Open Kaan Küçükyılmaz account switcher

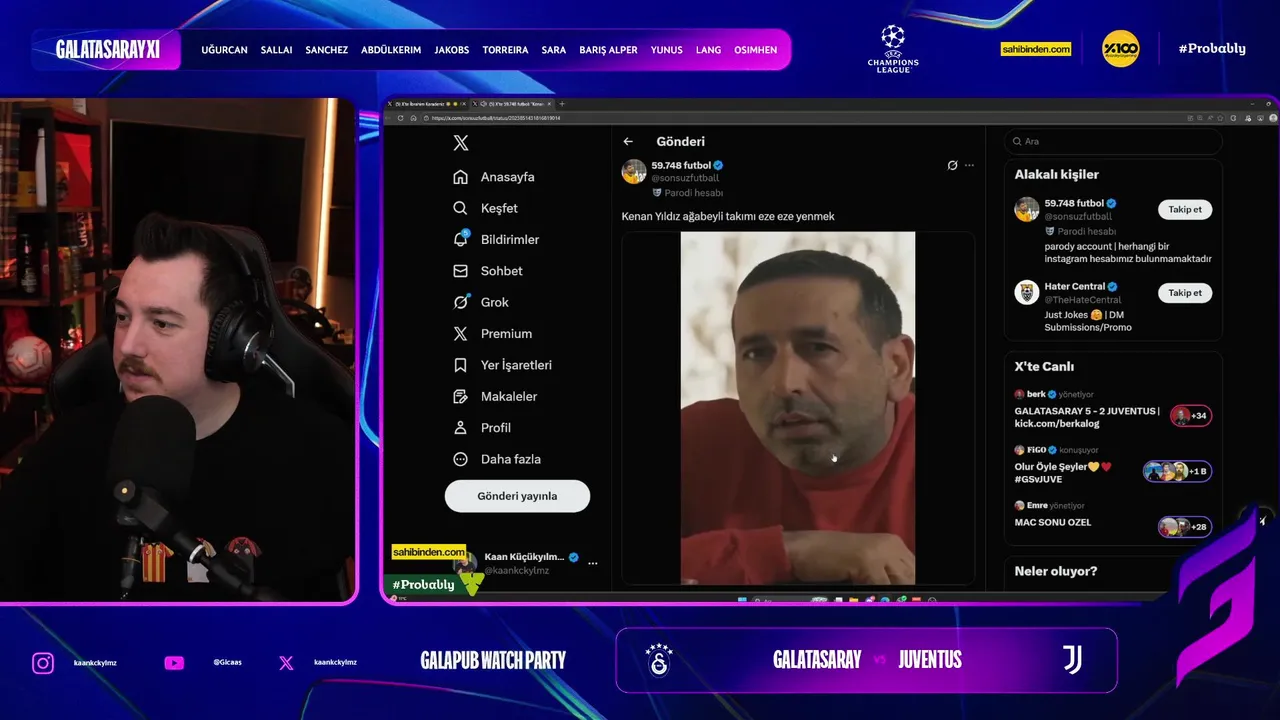pos(525,563)
